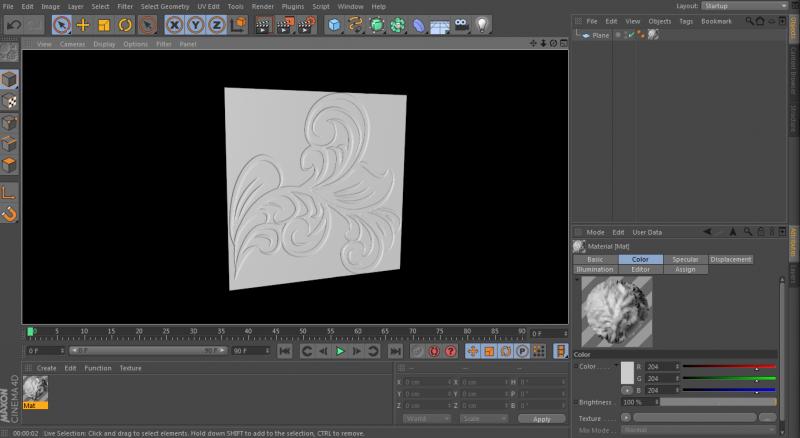Add a Light object

click(482, 24)
